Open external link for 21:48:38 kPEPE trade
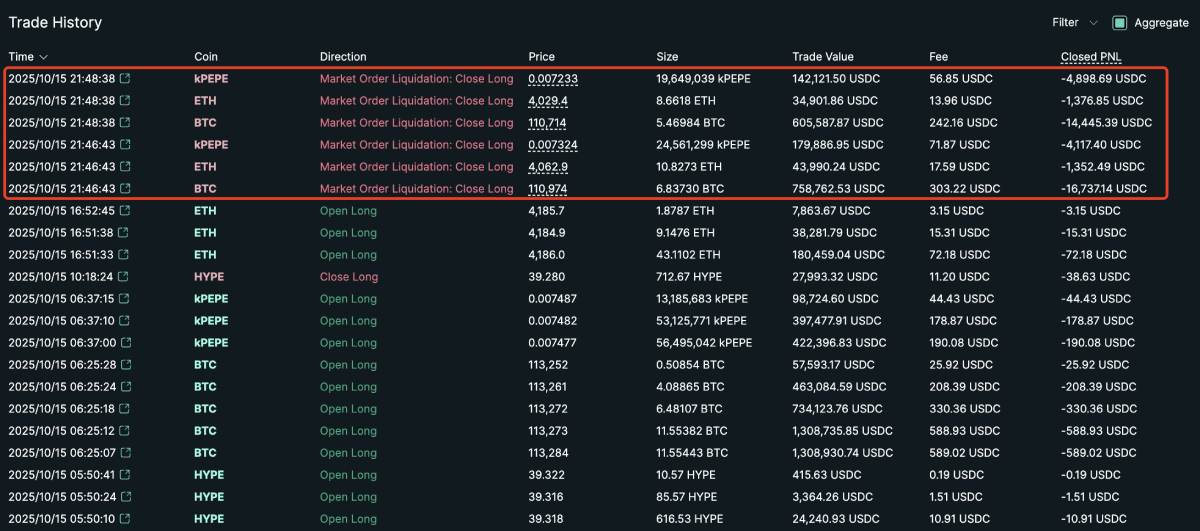Screen dimensions: 1200x531 [125, 79]
